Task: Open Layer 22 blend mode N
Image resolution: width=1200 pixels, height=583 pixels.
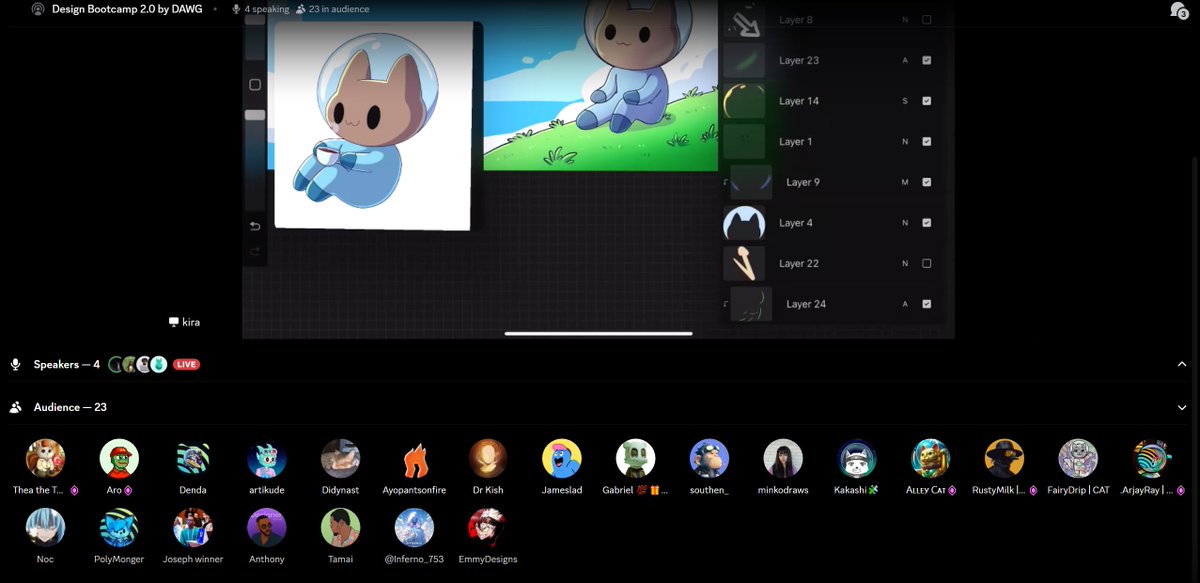Action: tap(905, 264)
